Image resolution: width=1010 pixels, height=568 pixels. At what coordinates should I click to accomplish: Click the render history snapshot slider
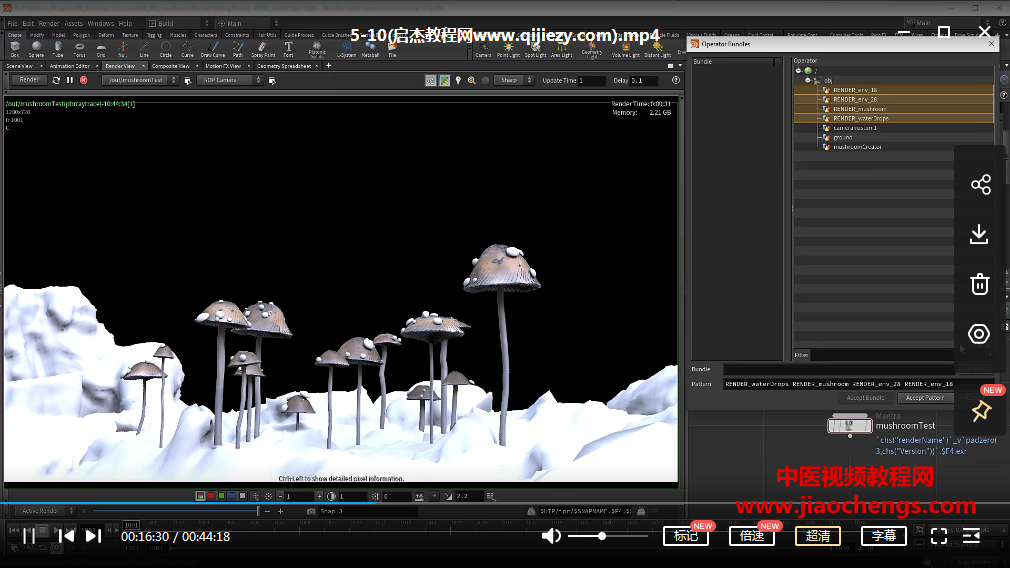(176, 511)
